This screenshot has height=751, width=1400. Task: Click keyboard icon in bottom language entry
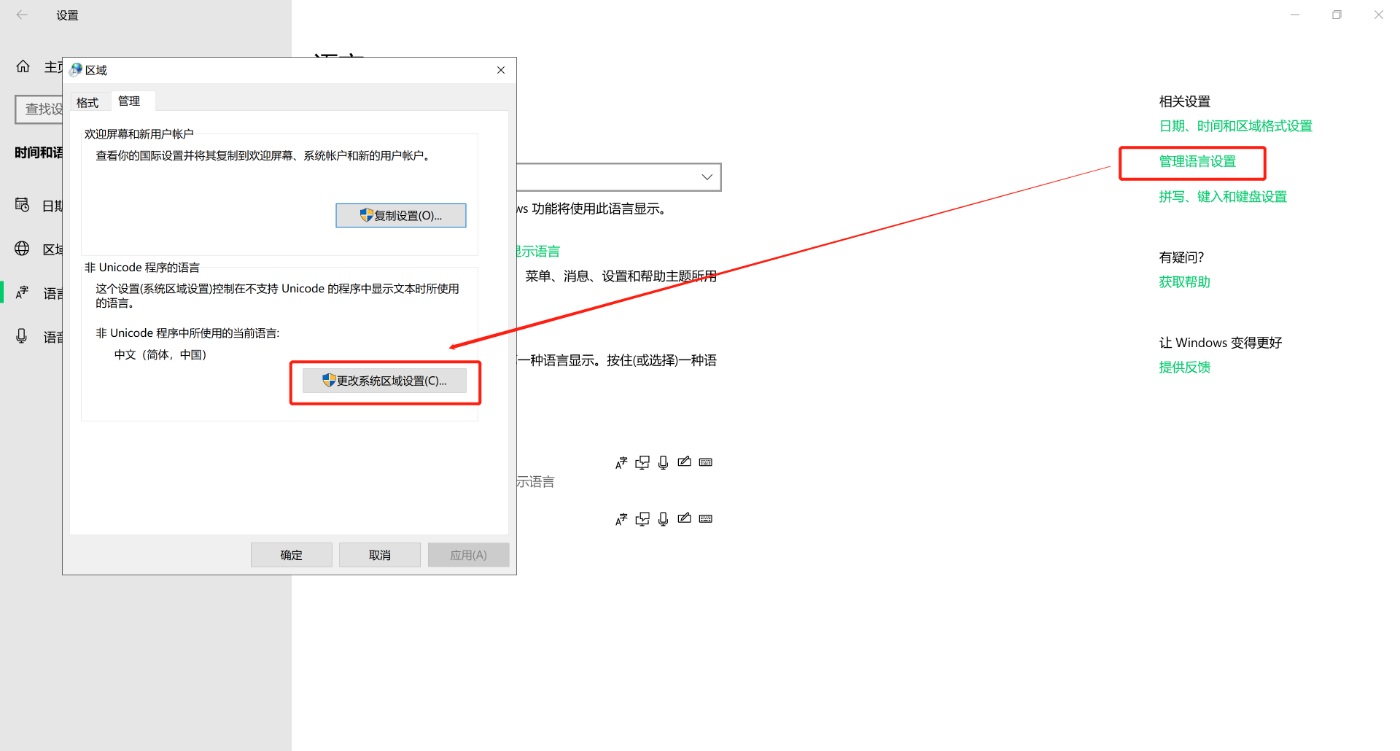tap(705, 518)
